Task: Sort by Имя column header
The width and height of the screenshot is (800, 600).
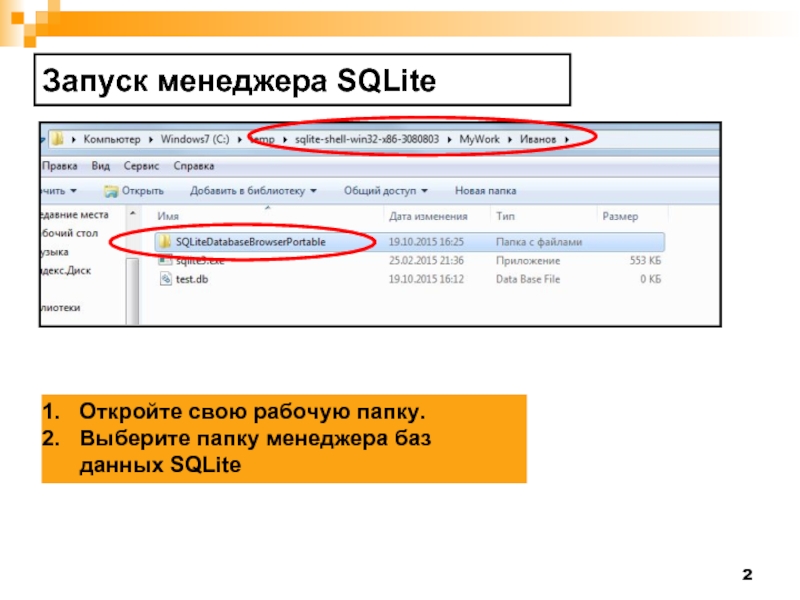Action: (168, 216)
